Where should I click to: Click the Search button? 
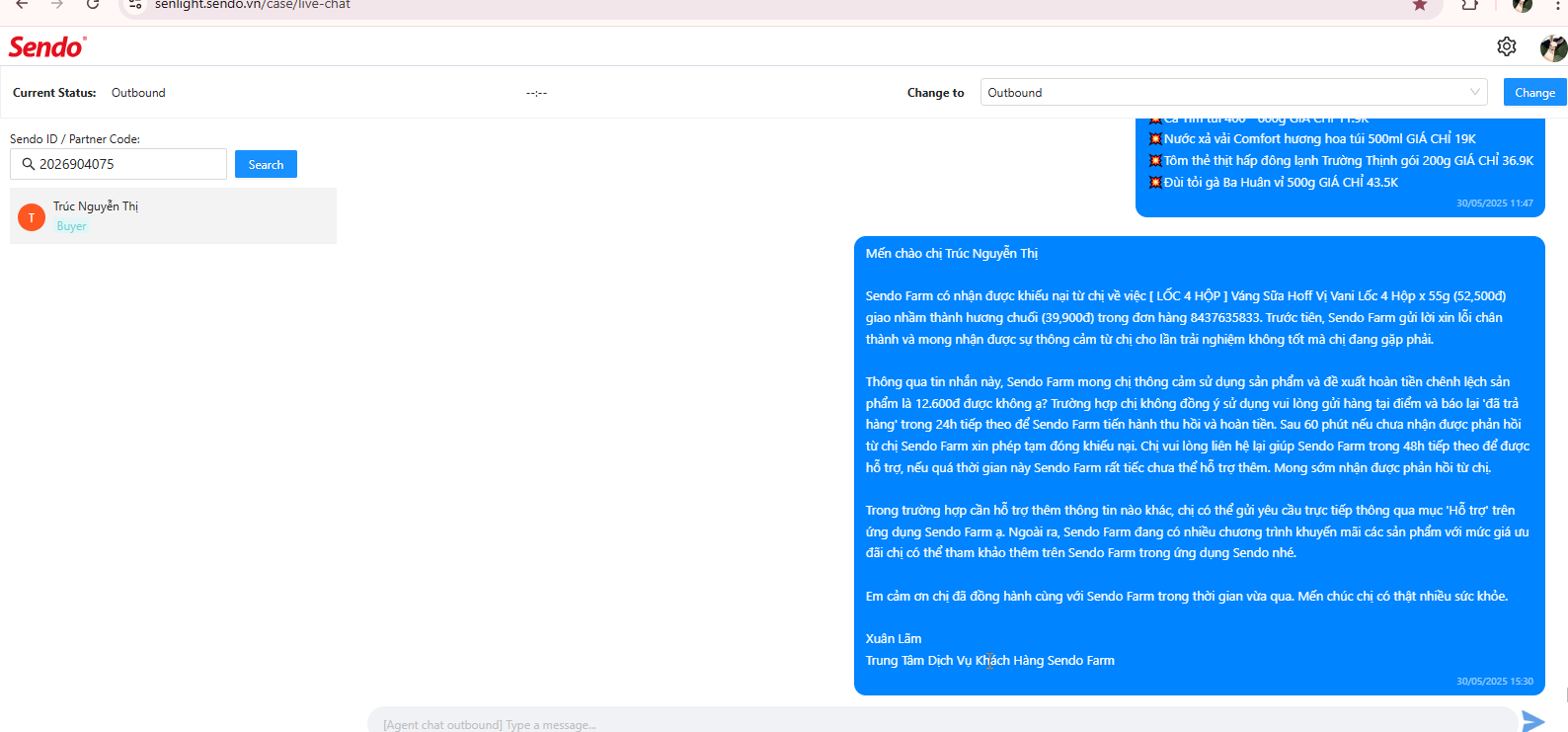pos(266,164)
